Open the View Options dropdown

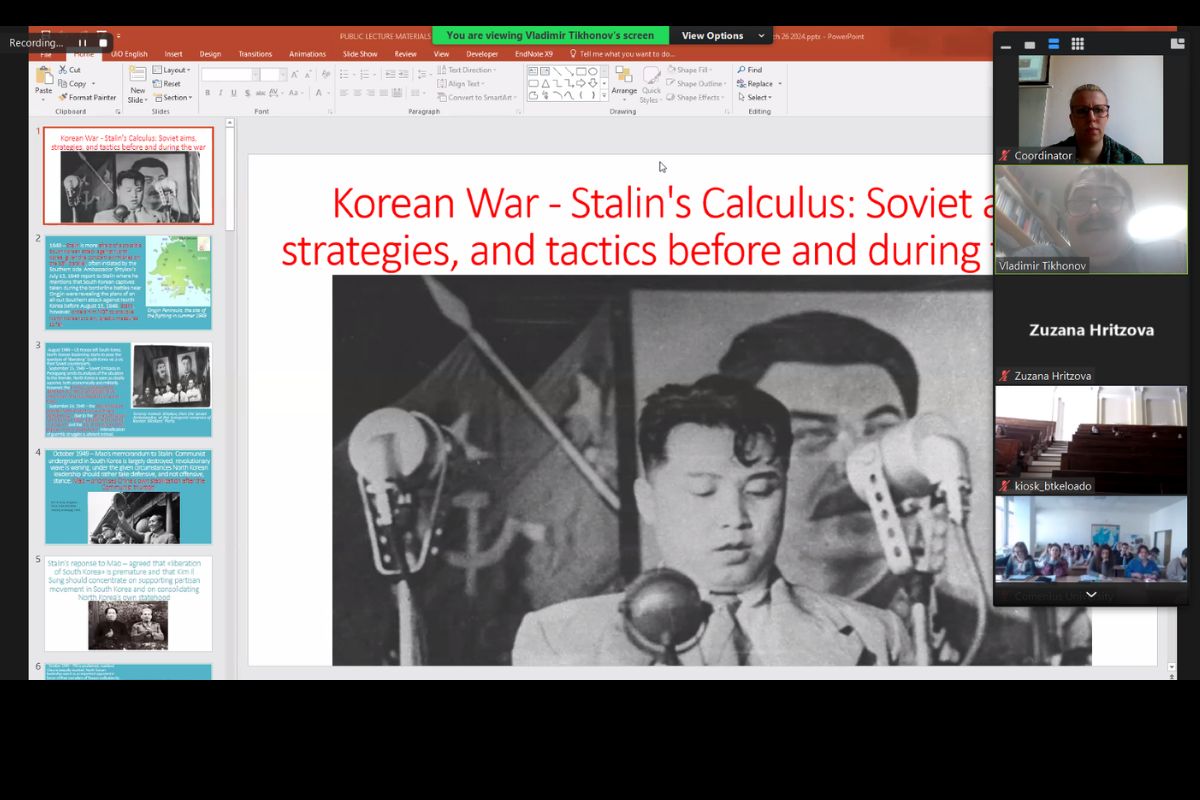[720, 36]
